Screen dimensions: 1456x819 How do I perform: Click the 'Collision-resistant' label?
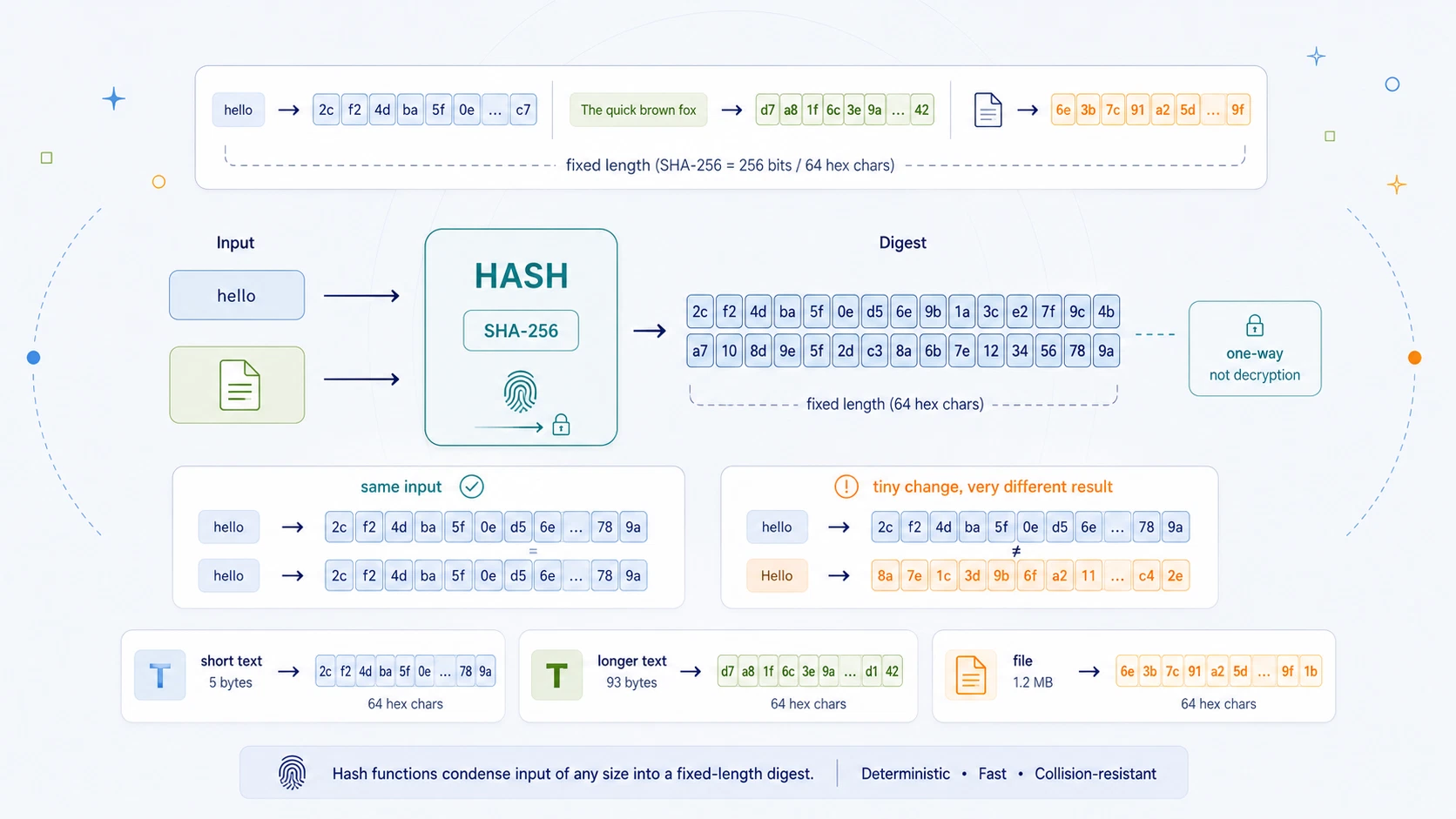click(x=1095, y=774)
